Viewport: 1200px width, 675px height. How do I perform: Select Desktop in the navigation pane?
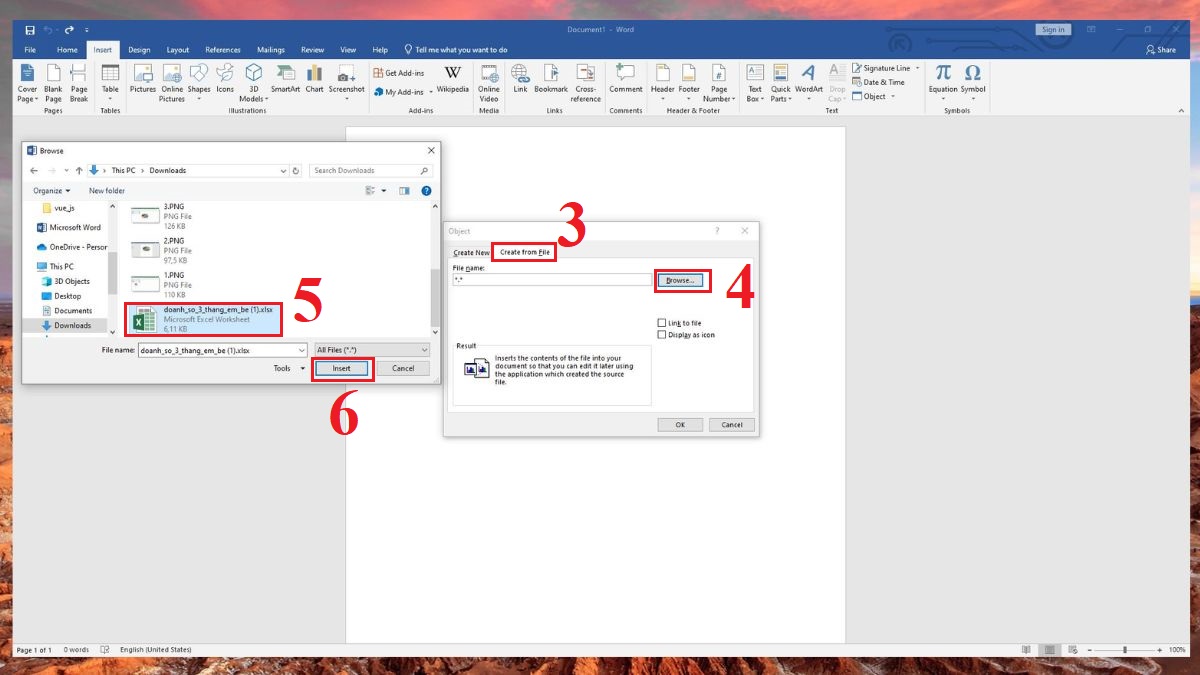point(67,296)
